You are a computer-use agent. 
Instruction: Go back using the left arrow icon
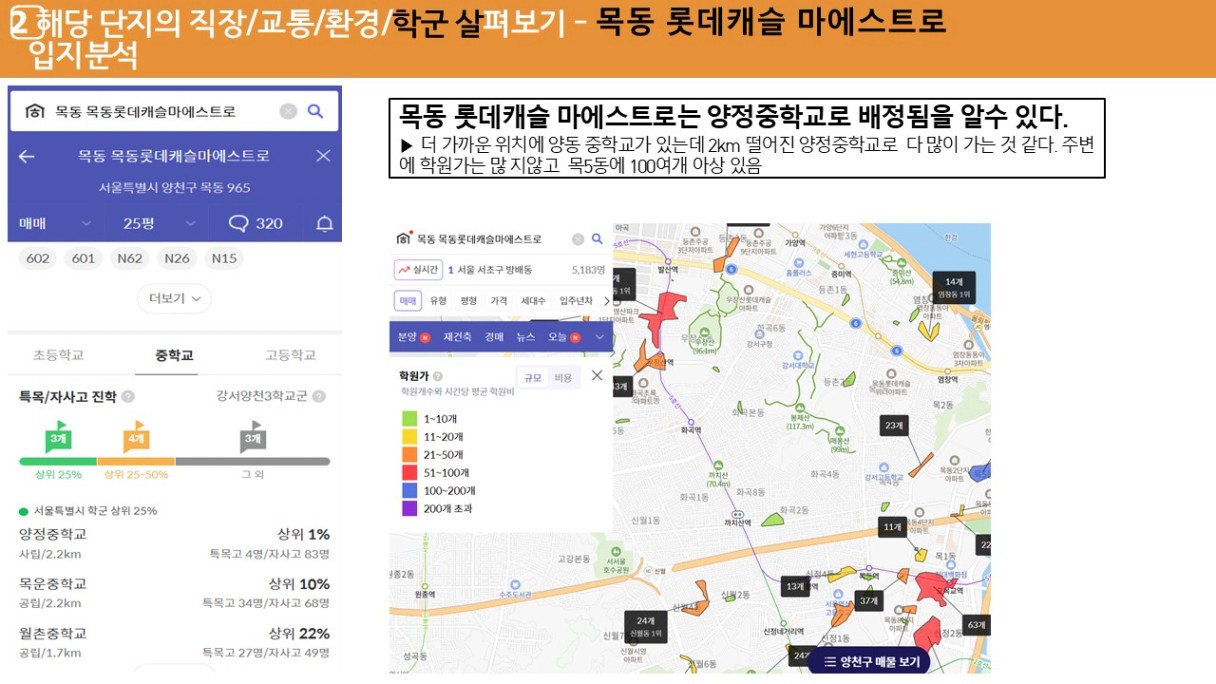pyautogui.click(x=26, y=156)
